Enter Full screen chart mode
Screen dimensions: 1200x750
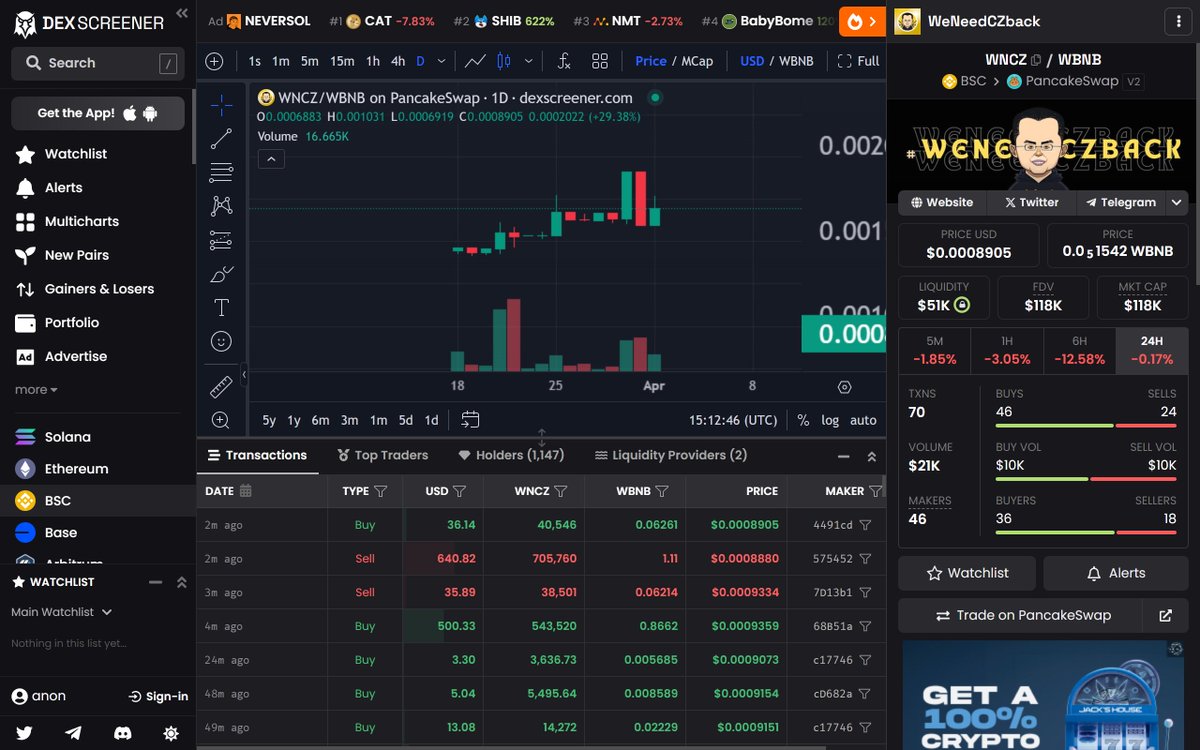pos(859,61)
